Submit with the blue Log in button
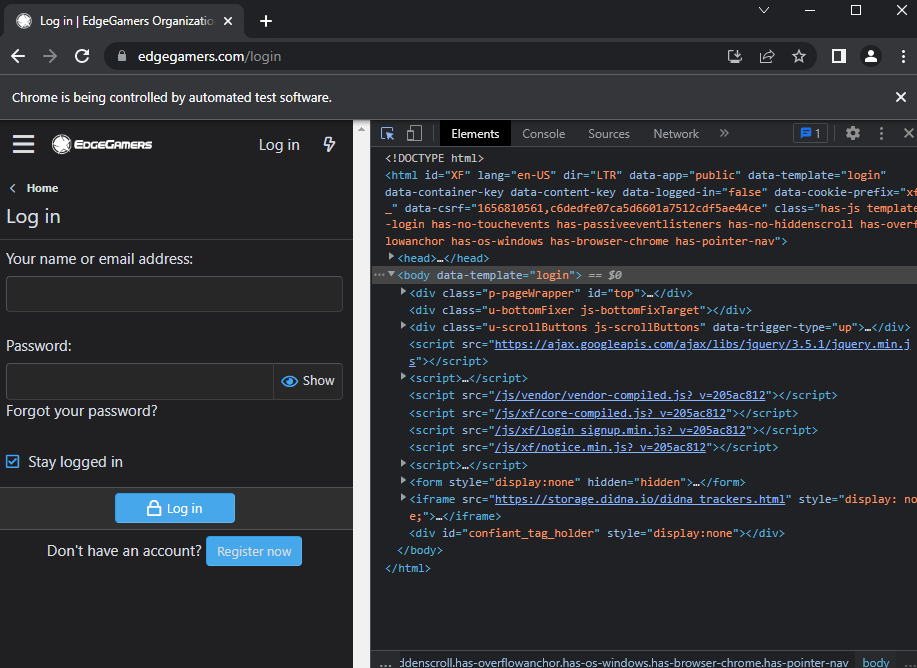This screenshot has width=917, height=668. pyautogui.click(x=175, y=508)
